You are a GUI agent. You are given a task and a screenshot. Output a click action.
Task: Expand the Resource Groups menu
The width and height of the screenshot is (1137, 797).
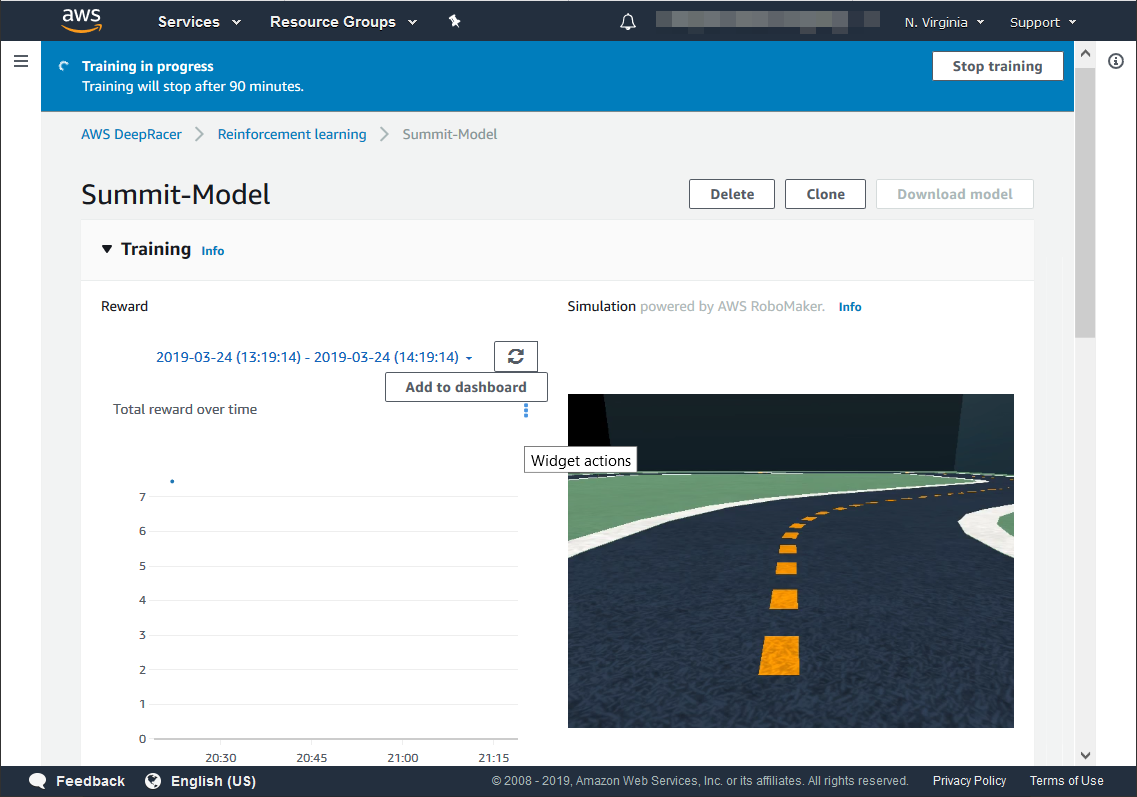point(343,22)
